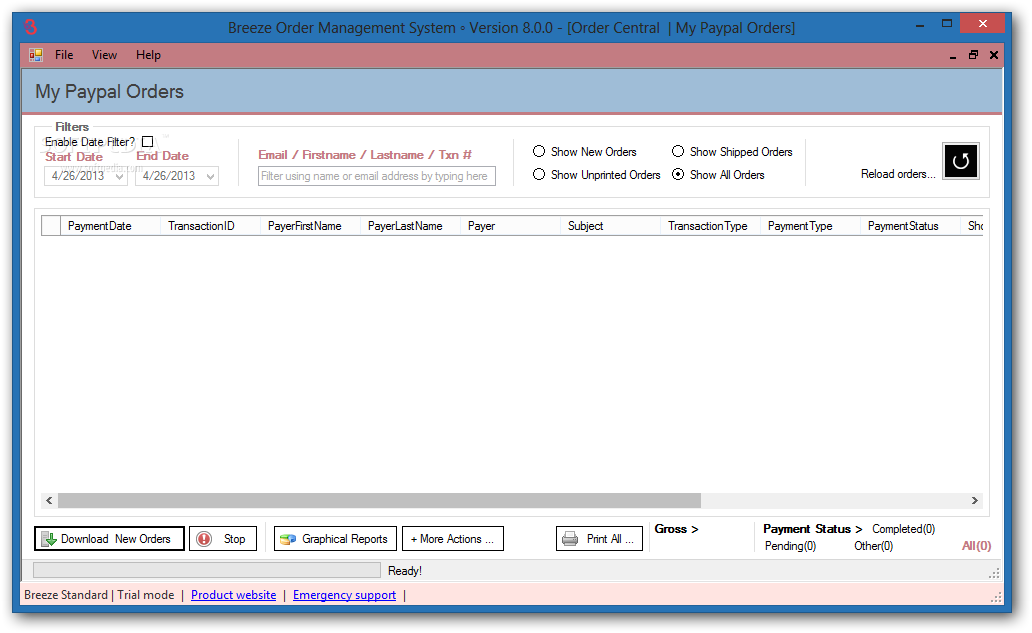
Task: Open Graphical Reports
Action: click(335, 539)
